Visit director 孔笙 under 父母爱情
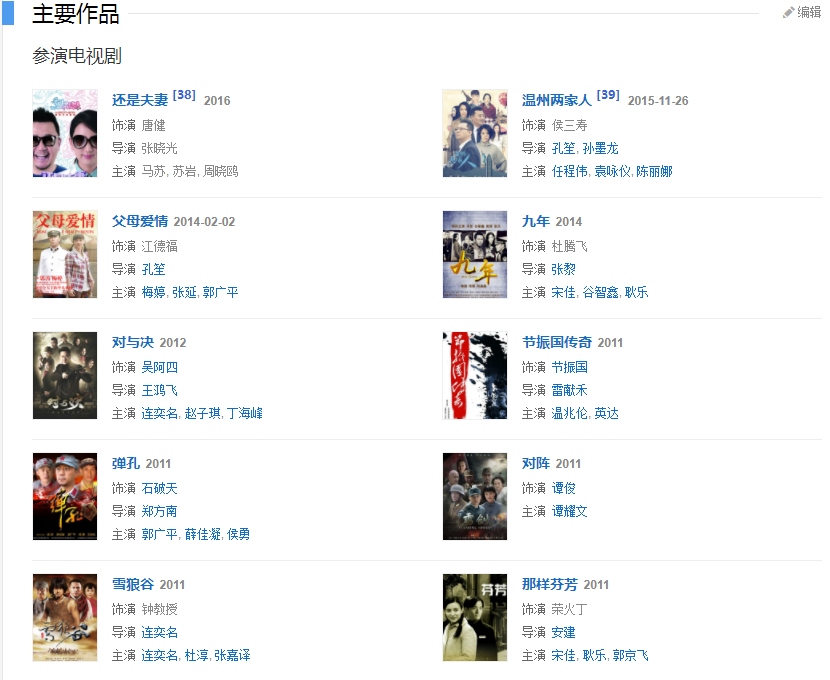 click(x=154, y=269)
